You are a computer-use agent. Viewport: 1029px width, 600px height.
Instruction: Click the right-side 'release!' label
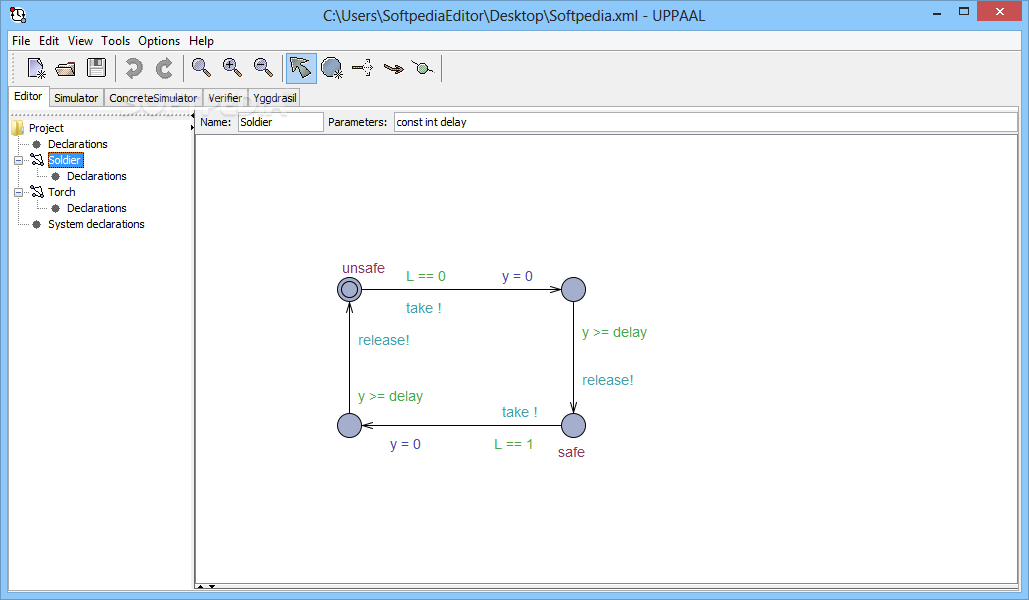[608, 380]
